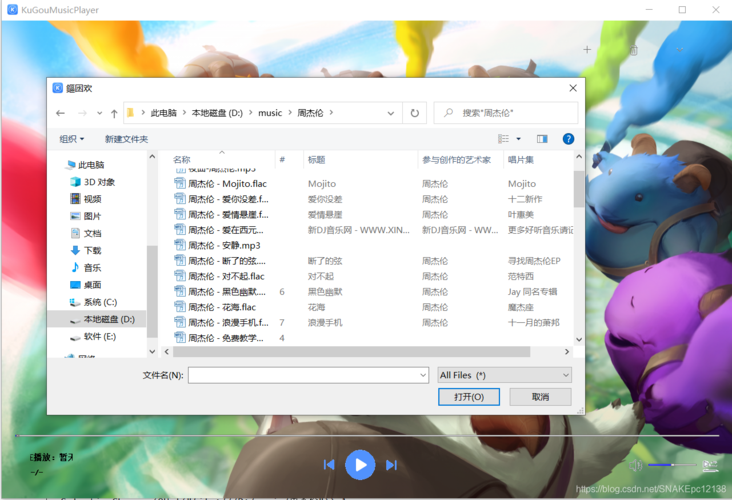Click the file icon of 周杰伦 - 免费教学
This screenshot has height=500, width=732.
pyautogui.click(x=180, y=338)
